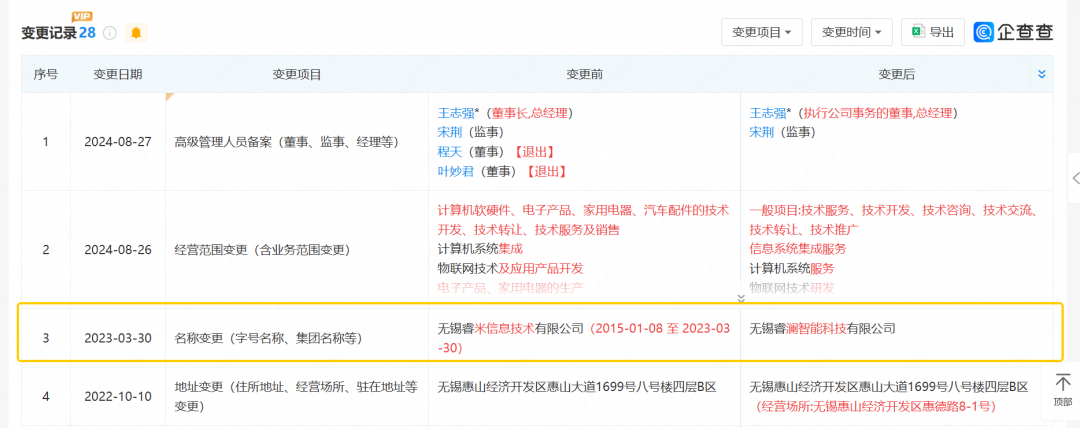Open 宋荆 link in 变更后 column
The width and height of the screenshot is (1080, 428).
pyautogui.click(x=761, y=132)
